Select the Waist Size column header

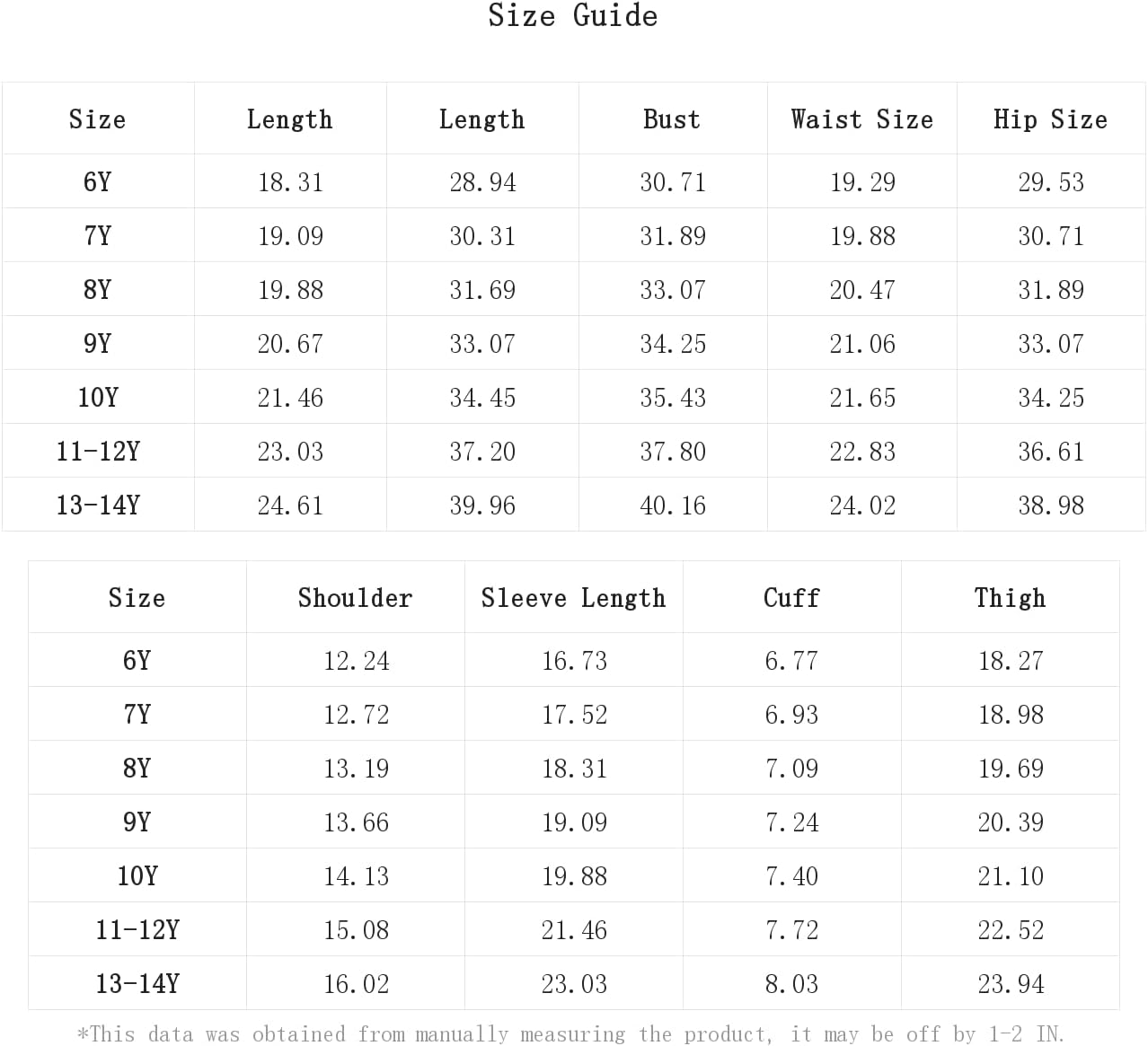point(861,119)
